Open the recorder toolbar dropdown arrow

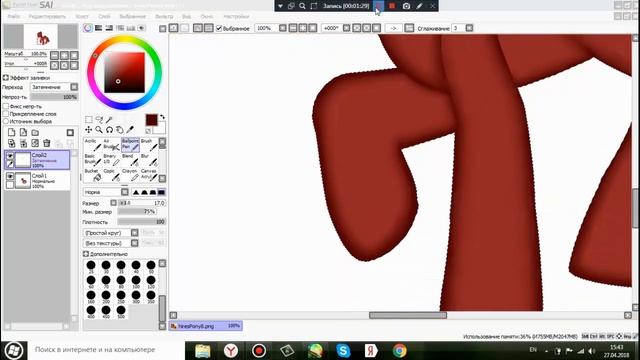(280, 6)
